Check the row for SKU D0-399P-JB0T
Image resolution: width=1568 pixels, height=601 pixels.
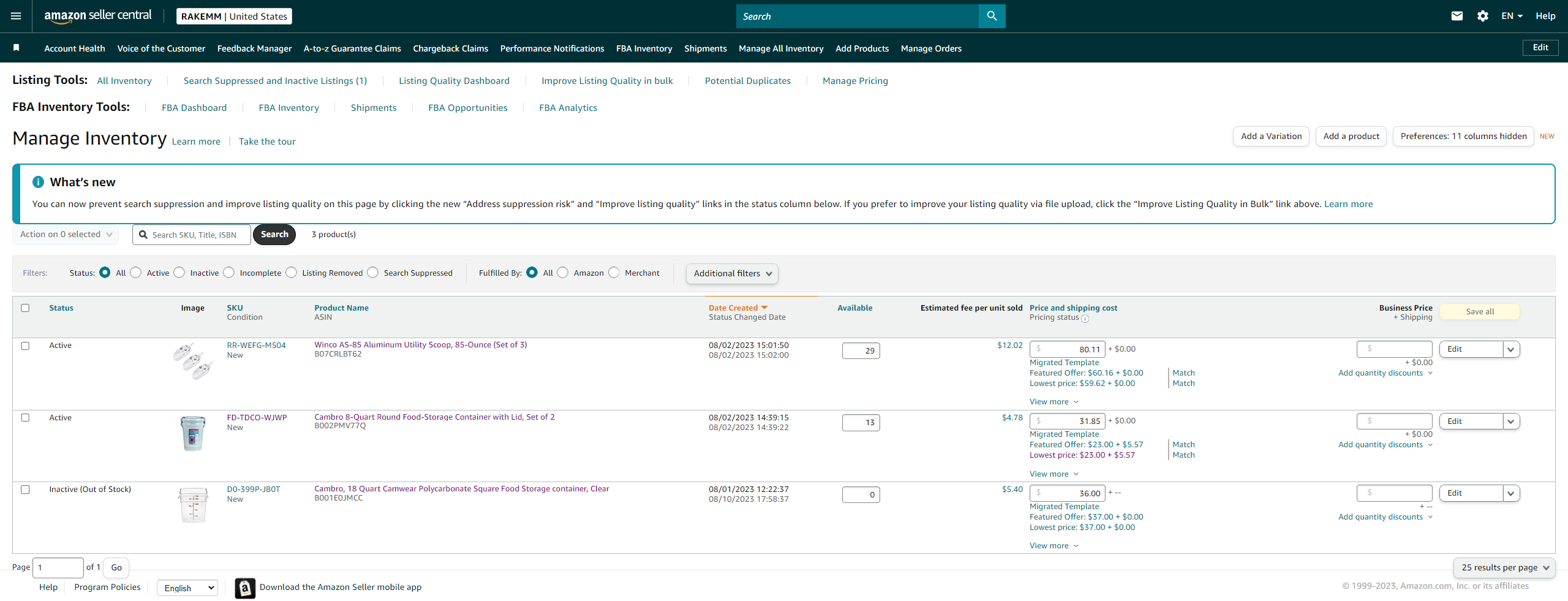[x=25, y=489]
